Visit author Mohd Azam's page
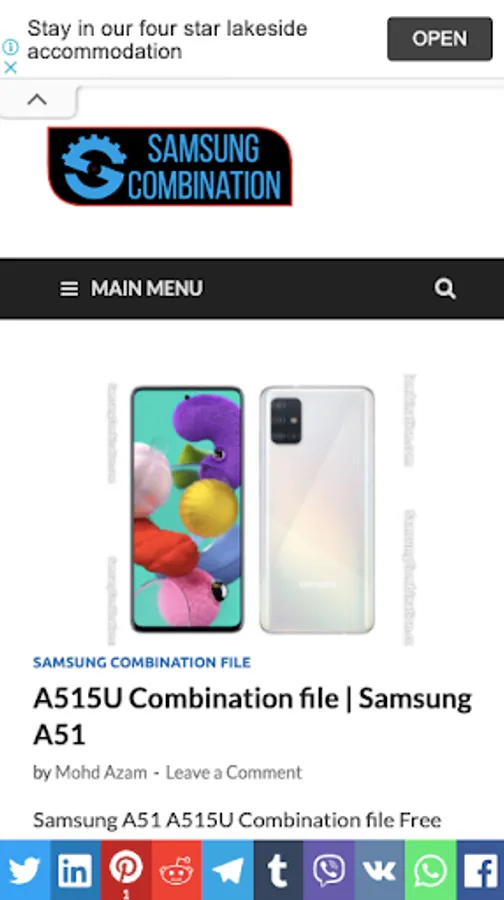Viewport: 504px width, 900px height. (x=101, y=773)
